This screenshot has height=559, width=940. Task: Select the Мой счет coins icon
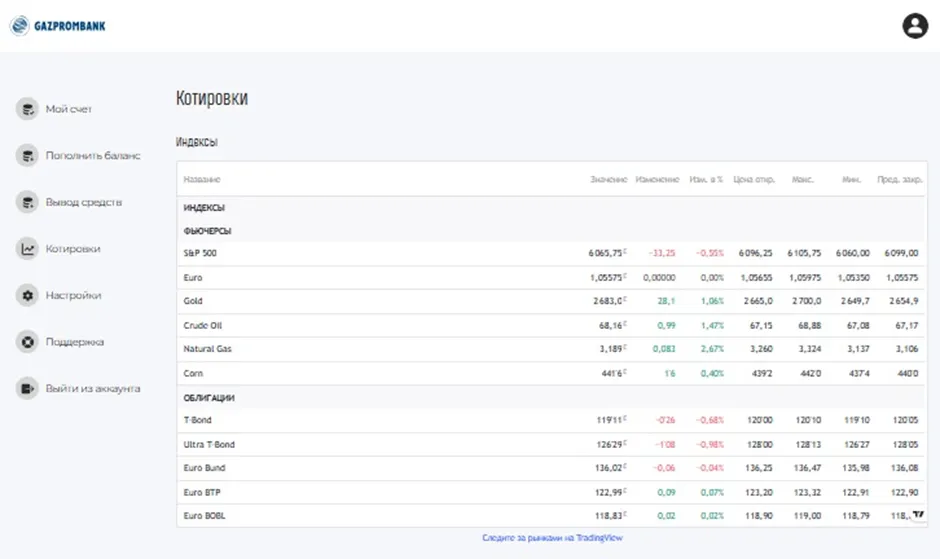click(27, 109)
